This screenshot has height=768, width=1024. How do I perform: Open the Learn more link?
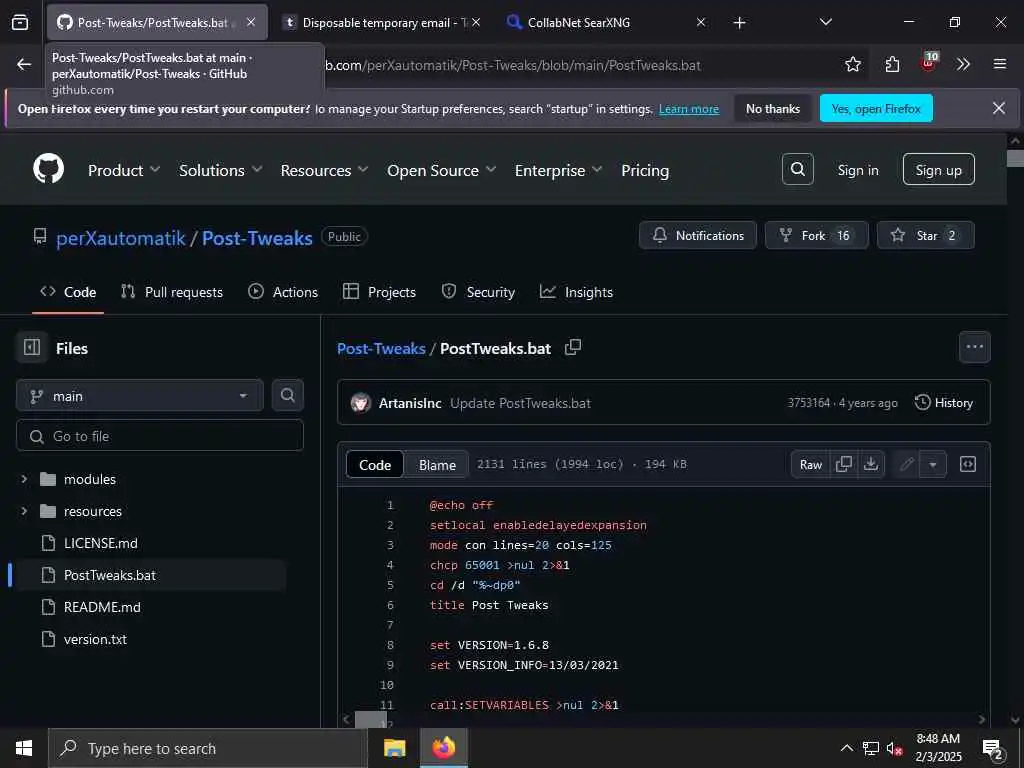point(688,109)
